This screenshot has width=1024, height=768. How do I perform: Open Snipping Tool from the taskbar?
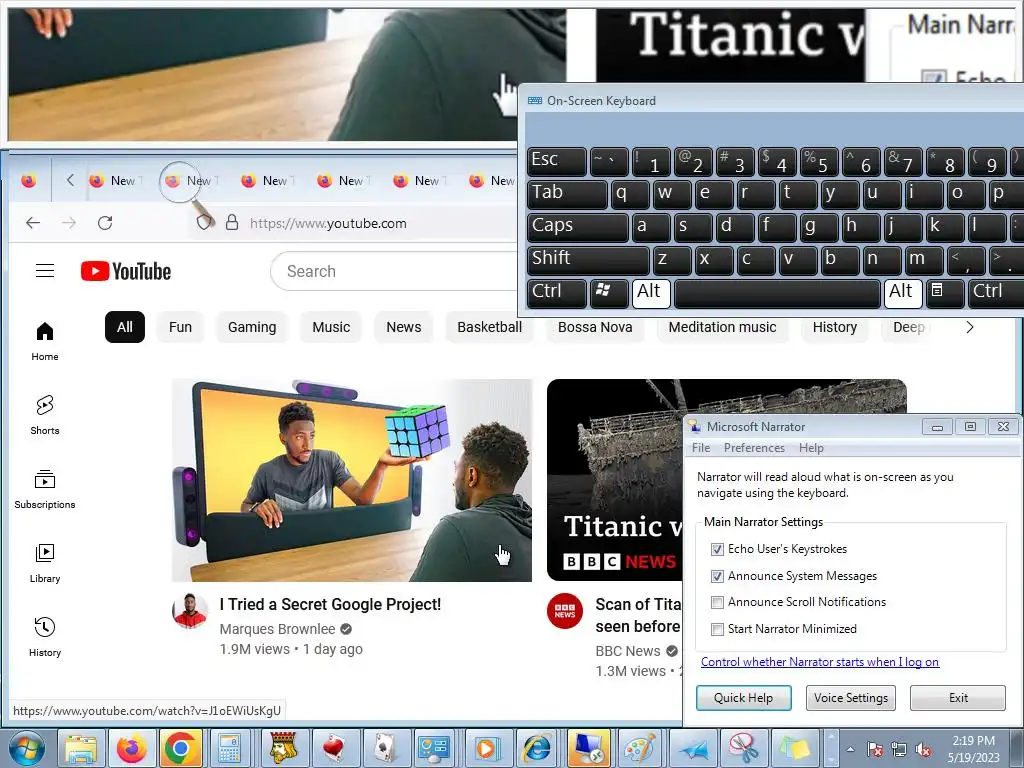[743, 748]
